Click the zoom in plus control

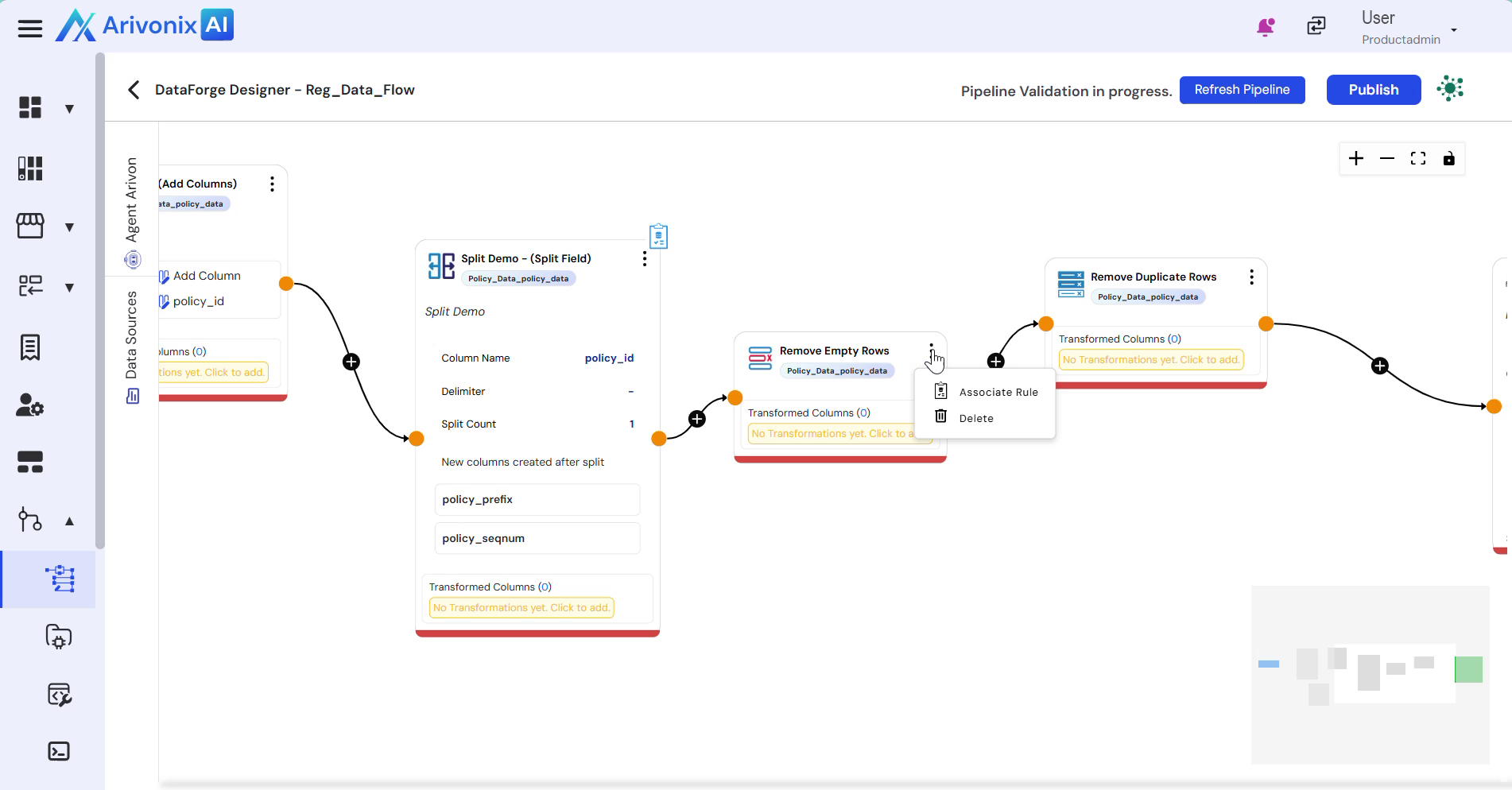(x=1356, y=159)
